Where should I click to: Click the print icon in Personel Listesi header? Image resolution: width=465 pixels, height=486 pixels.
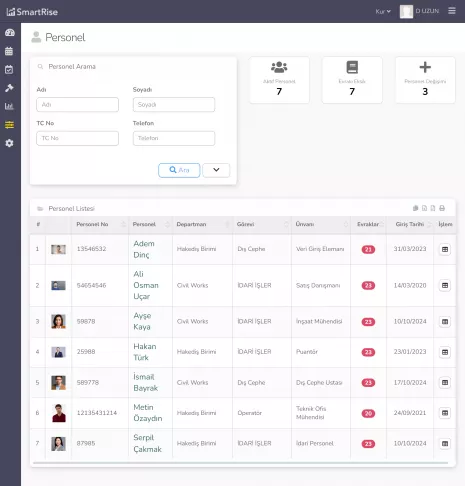(442, 208)
